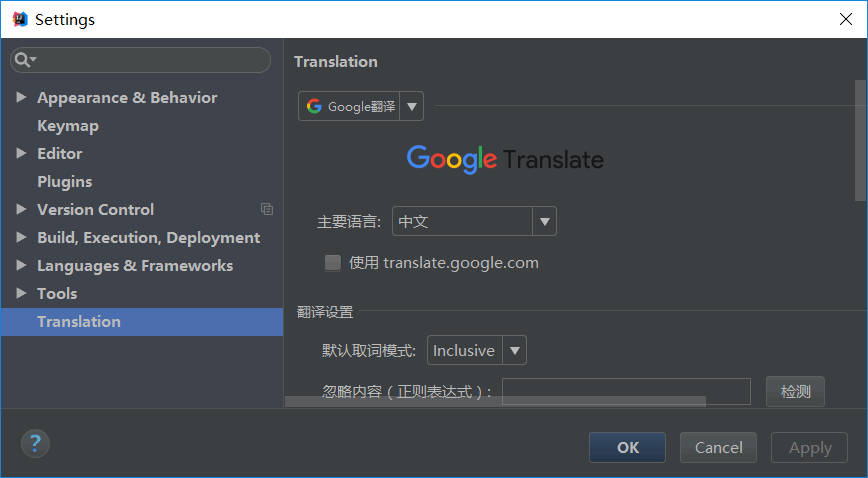Click the Cancel button
This screenshot has height=478, width=868.
pyautogui.click(x=718, y=447)
